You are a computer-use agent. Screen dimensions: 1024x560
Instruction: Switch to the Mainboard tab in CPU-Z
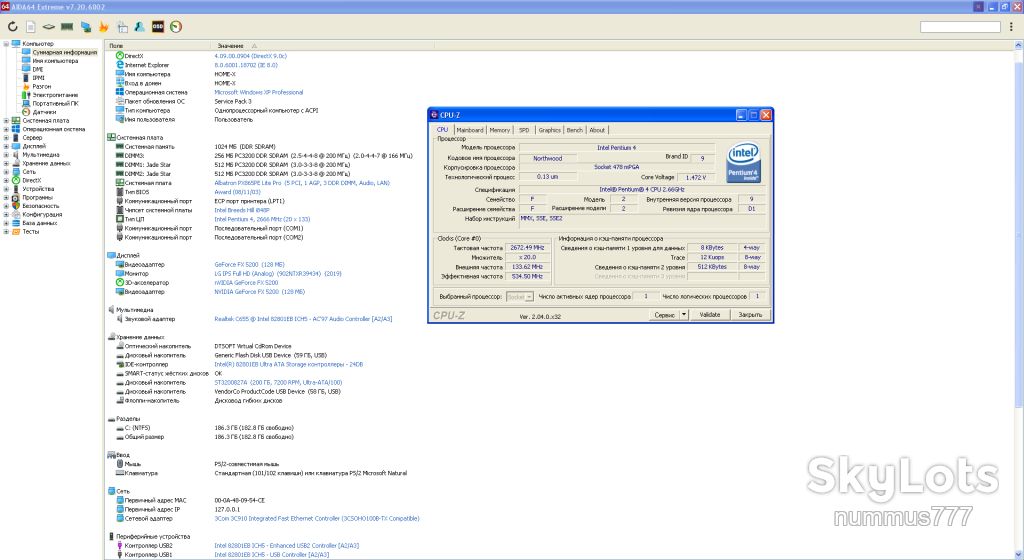click(x=470, y=130)
